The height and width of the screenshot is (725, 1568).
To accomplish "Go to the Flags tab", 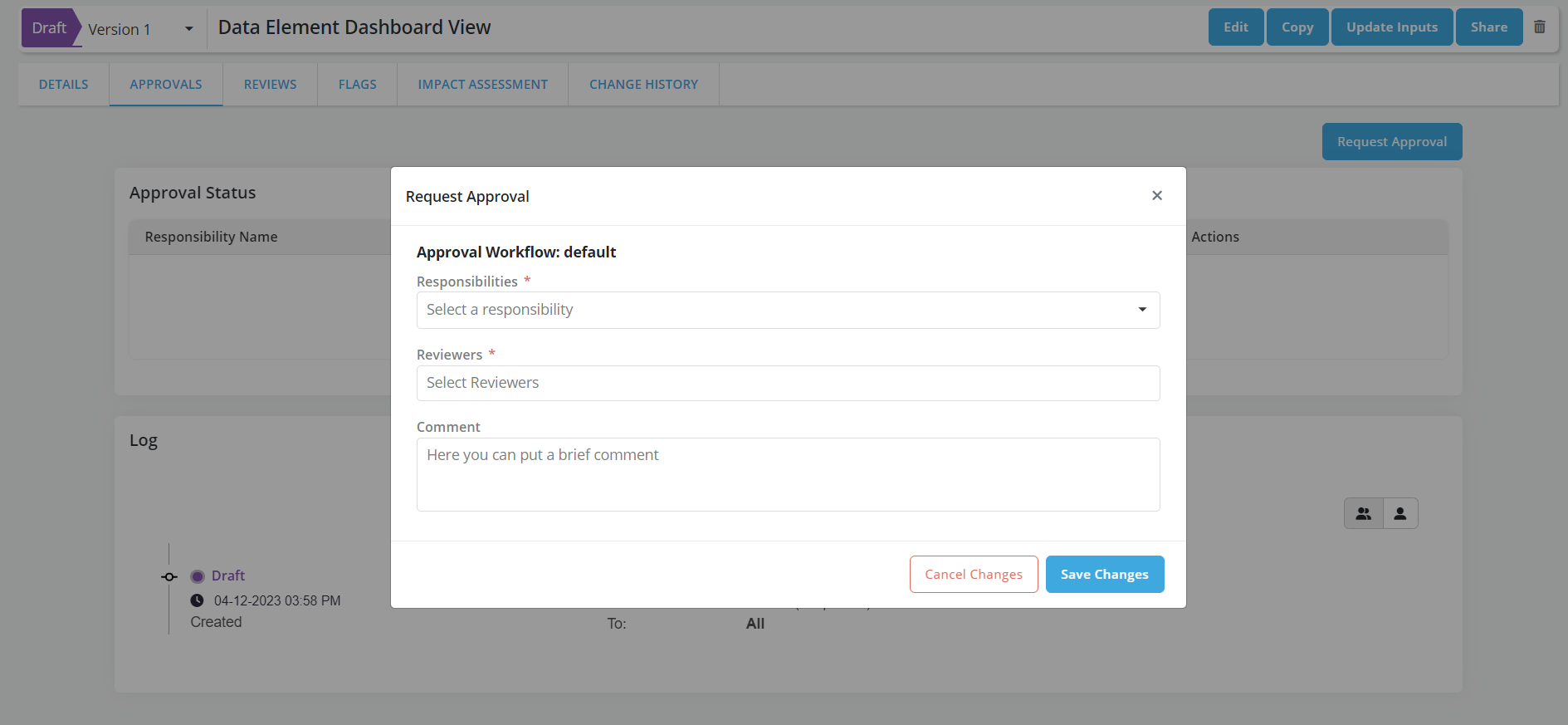I will point(357,85).
